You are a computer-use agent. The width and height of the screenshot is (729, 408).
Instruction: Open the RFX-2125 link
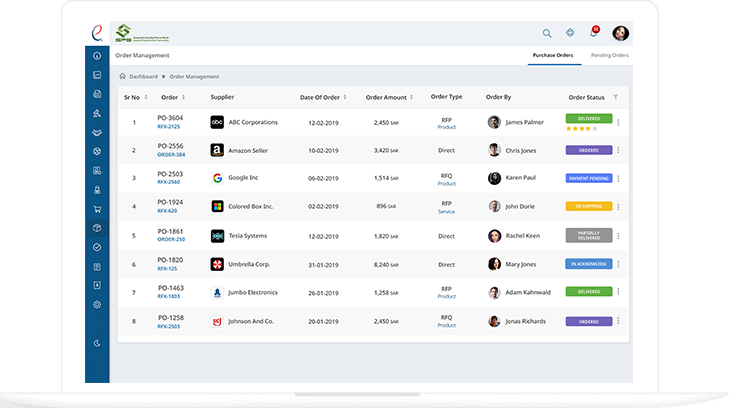click(x=169, y=126)
